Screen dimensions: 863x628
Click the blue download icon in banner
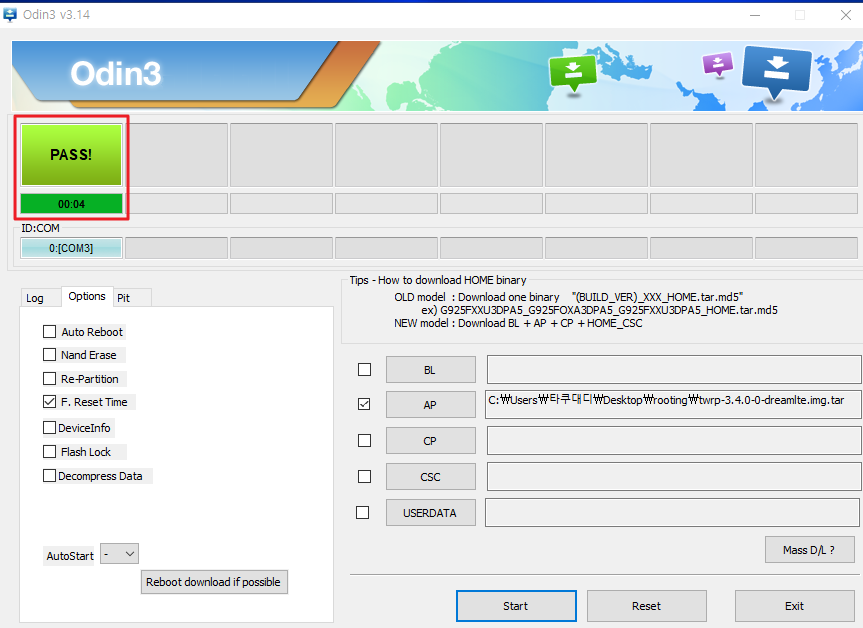(x=776, y=72)
